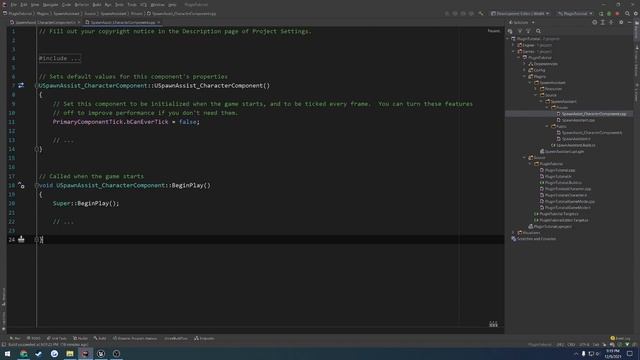Click the Expand All icon in Solution panel

pos(603,22)
